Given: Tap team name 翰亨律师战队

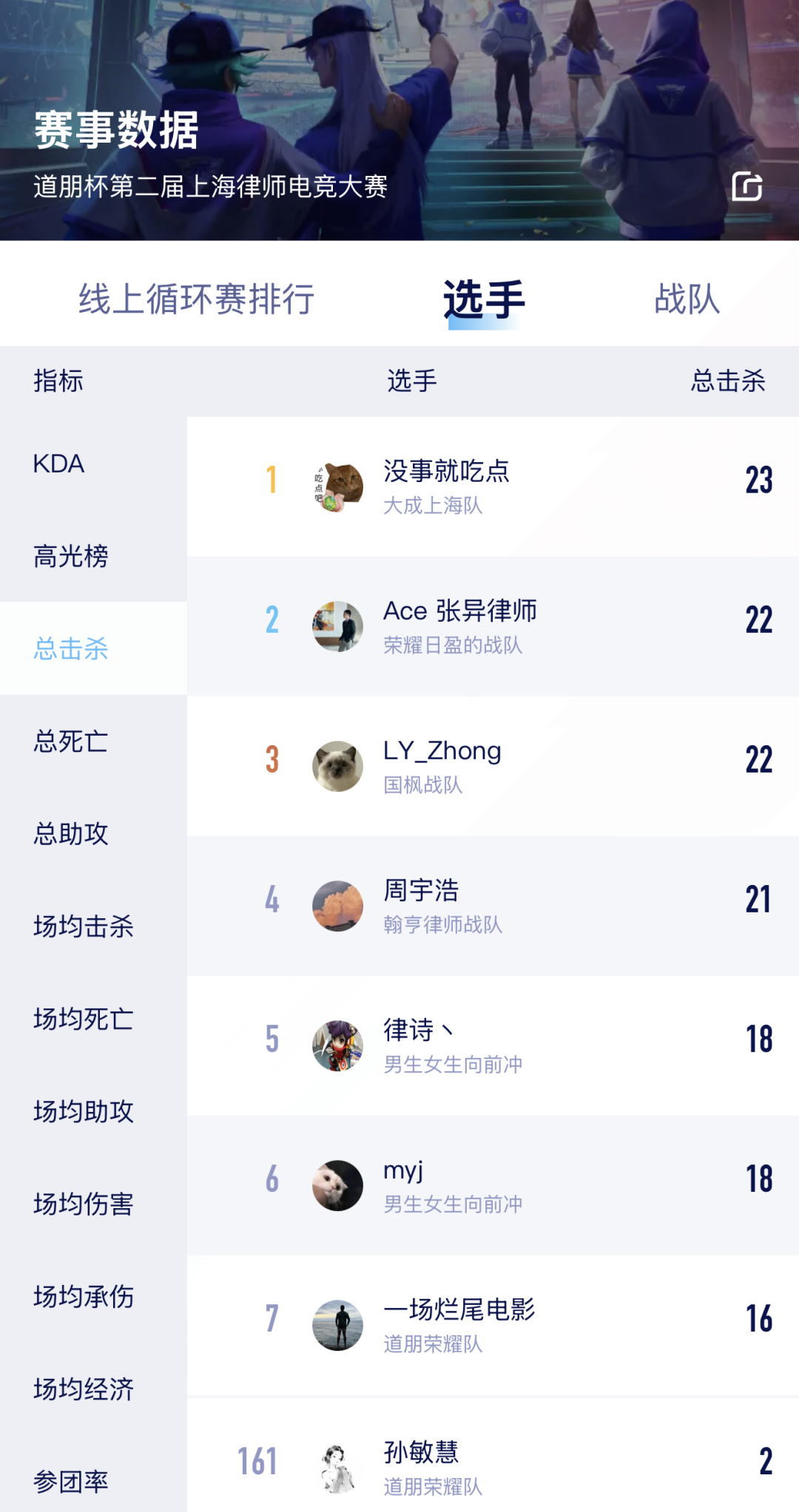Looking at the screenshot, I should (443, 925).
